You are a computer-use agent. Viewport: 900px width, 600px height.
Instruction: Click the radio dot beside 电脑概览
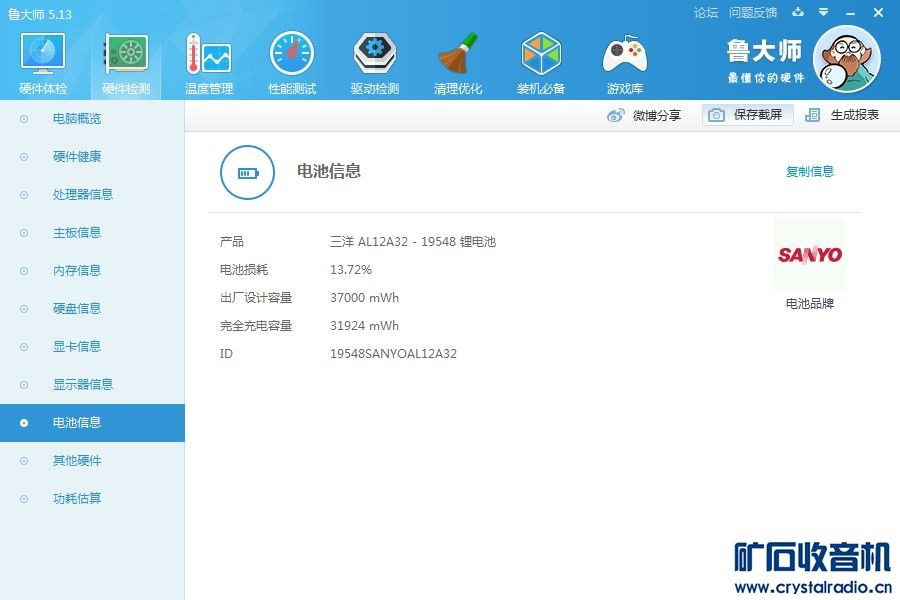24,119
